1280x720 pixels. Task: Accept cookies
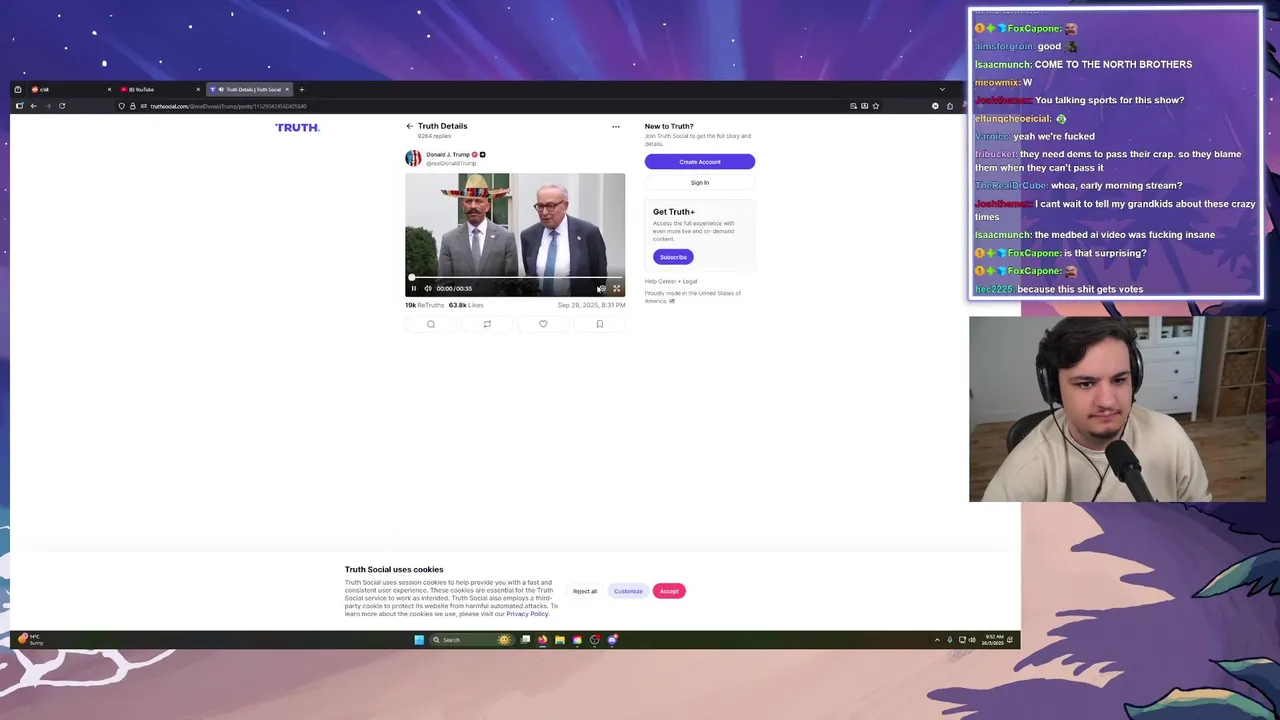point(669,591)
